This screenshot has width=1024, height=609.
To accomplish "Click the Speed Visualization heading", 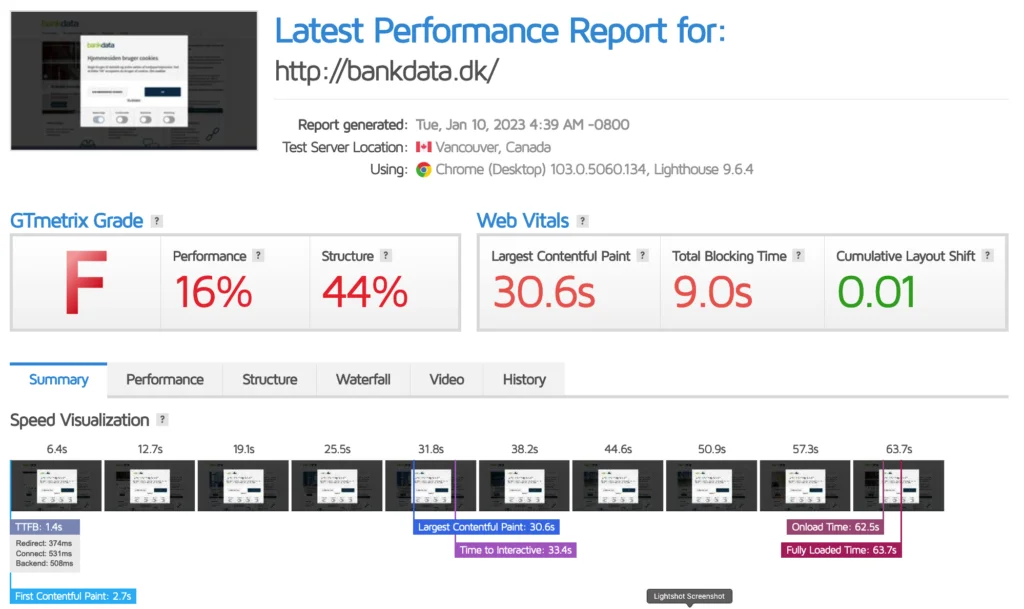I will (x=80, y=420).
